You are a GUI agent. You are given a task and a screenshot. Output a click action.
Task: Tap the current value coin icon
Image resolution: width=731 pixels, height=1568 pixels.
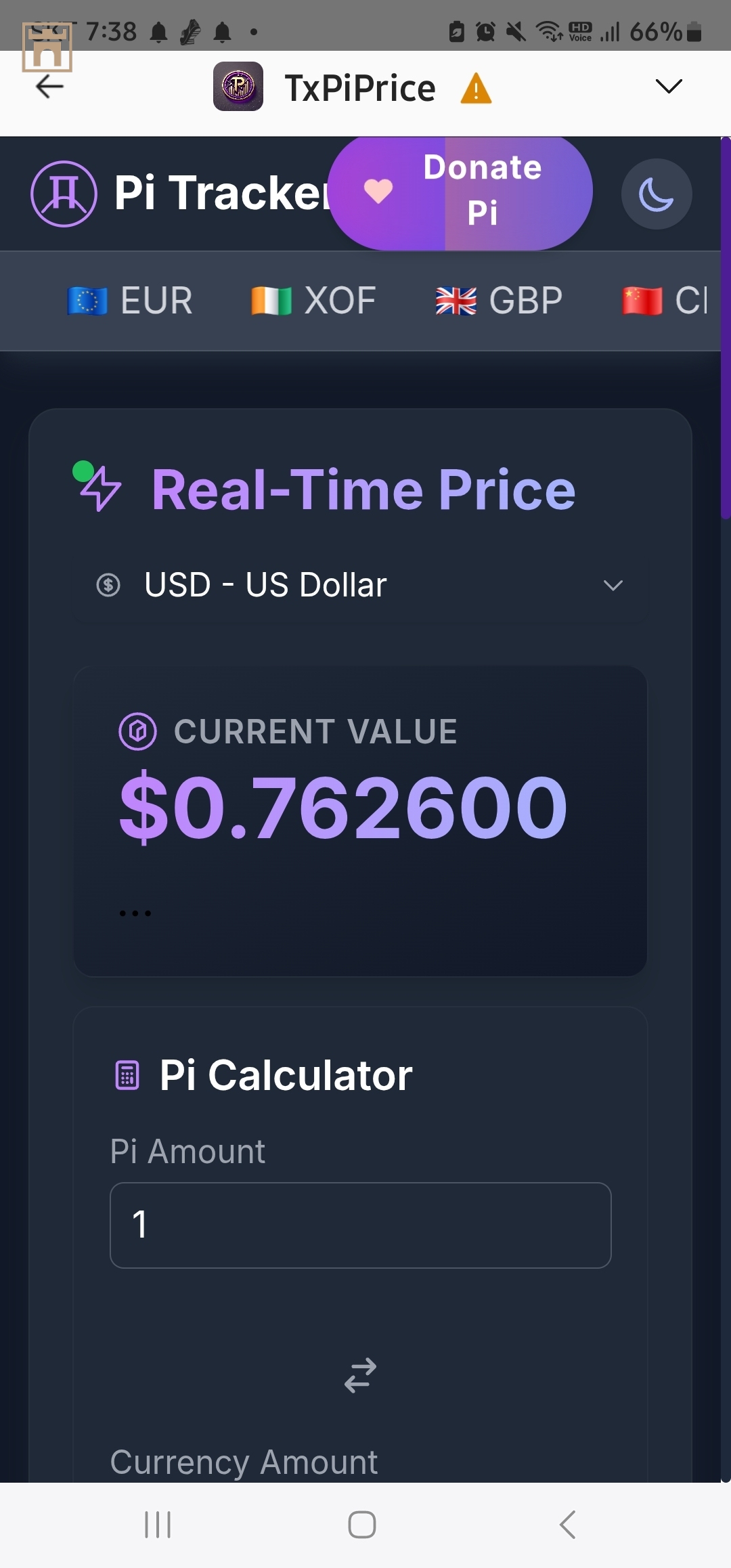[137, 731]
